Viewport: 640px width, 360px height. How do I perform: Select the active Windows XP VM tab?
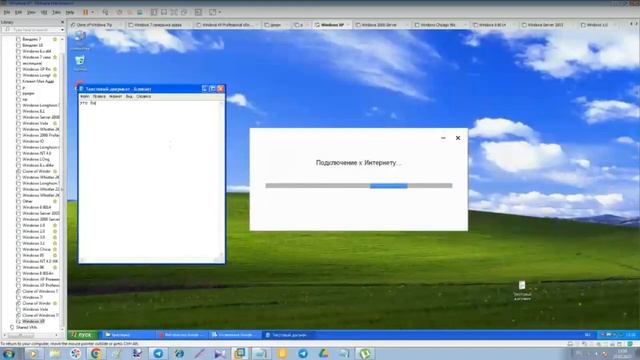(x=332, y=25)
